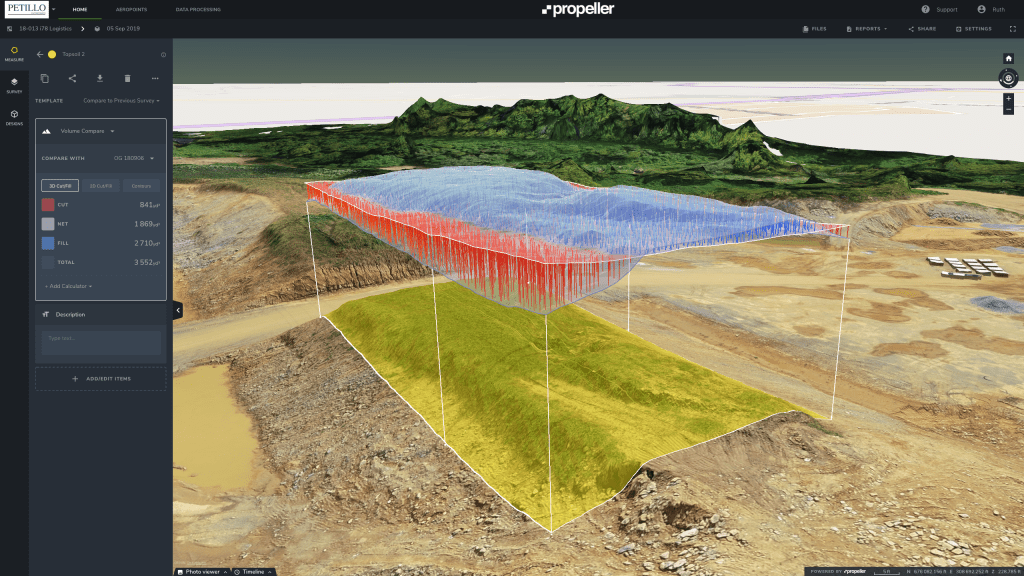Click the red Cut color swatch
This screenshot has width=1024, height=576.
pyautogui.click(x=47, y=205)
